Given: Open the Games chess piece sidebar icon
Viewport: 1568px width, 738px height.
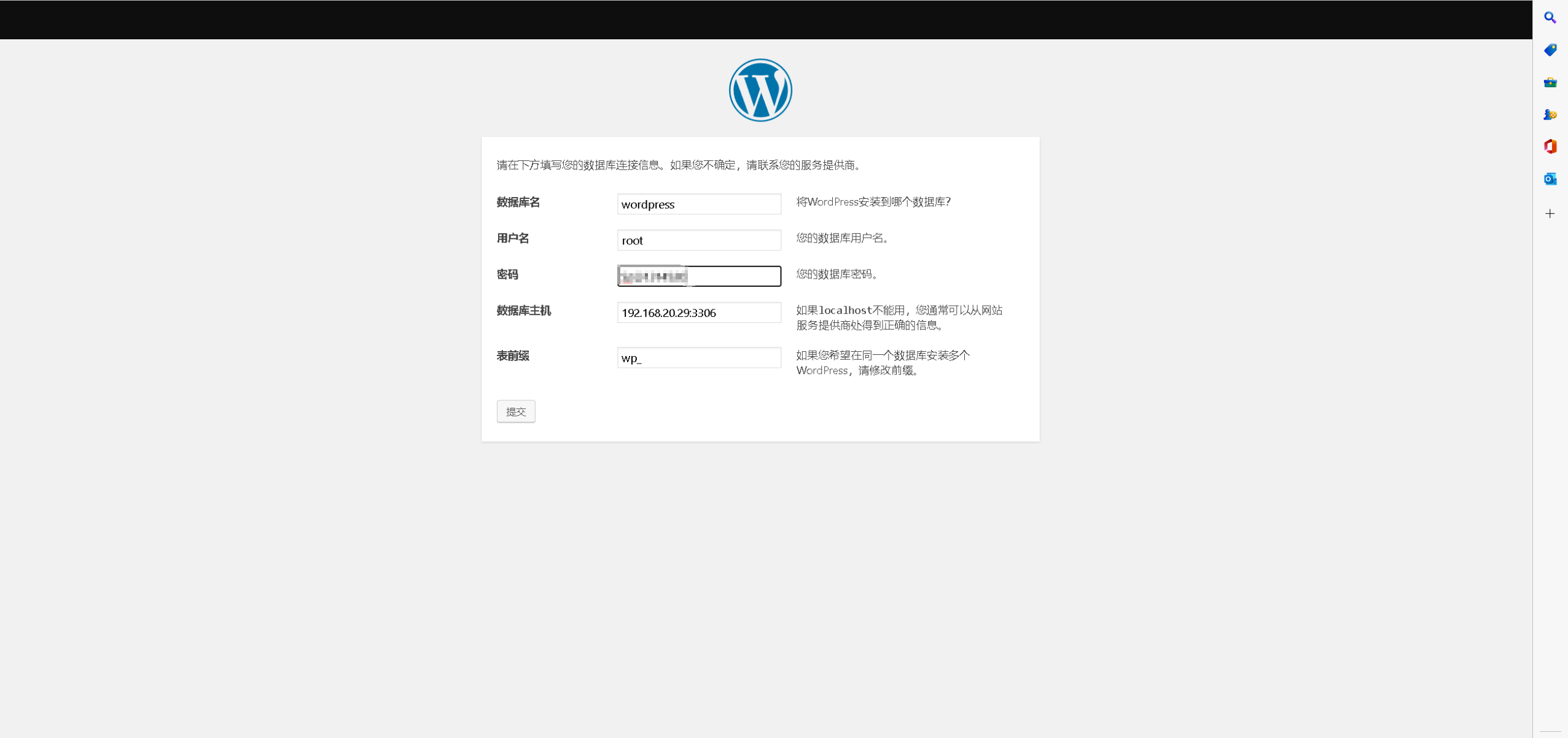Looking at the screenshot, I should [x=1550, y=115].
